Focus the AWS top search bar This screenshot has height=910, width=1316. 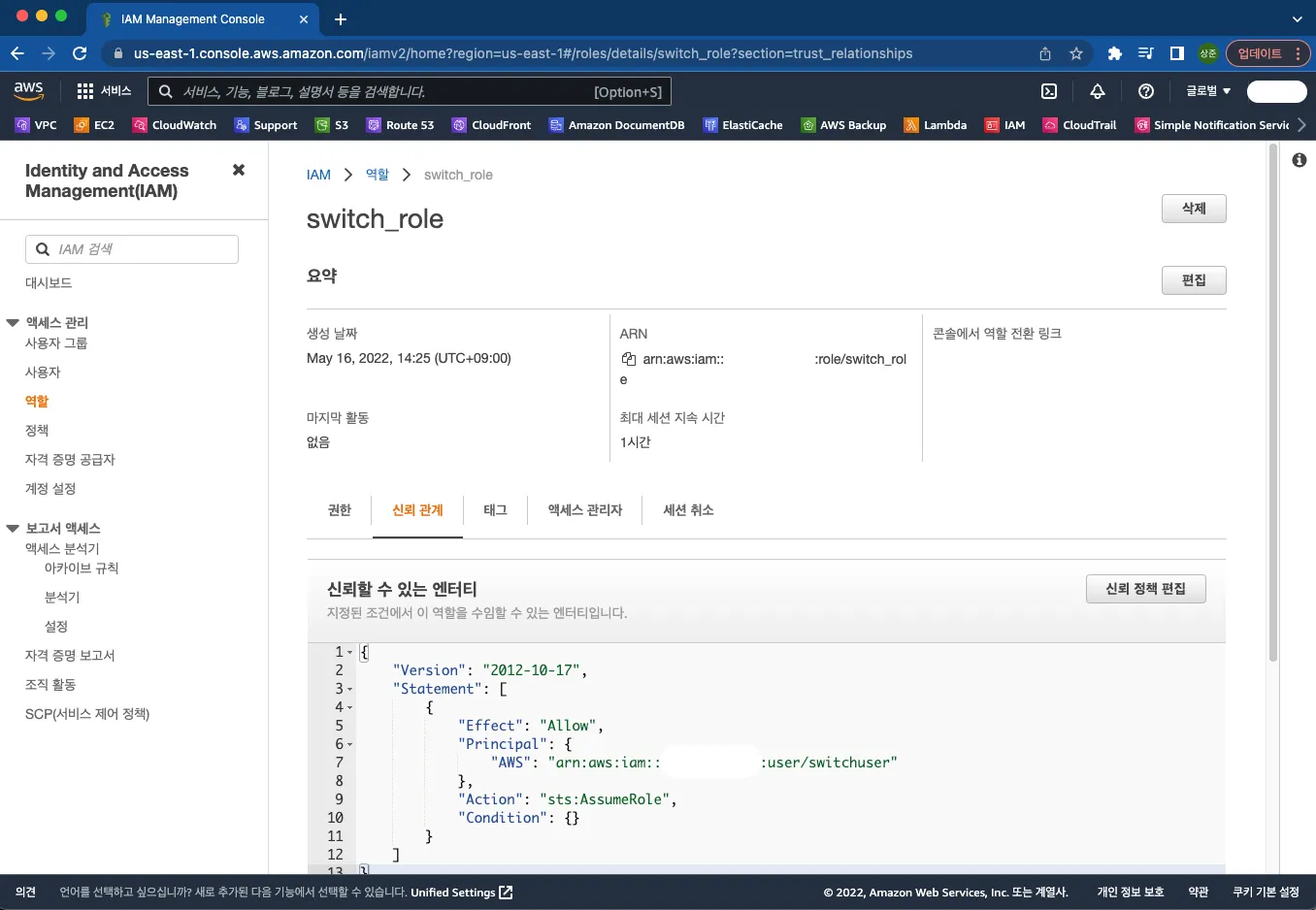(410, 91)
